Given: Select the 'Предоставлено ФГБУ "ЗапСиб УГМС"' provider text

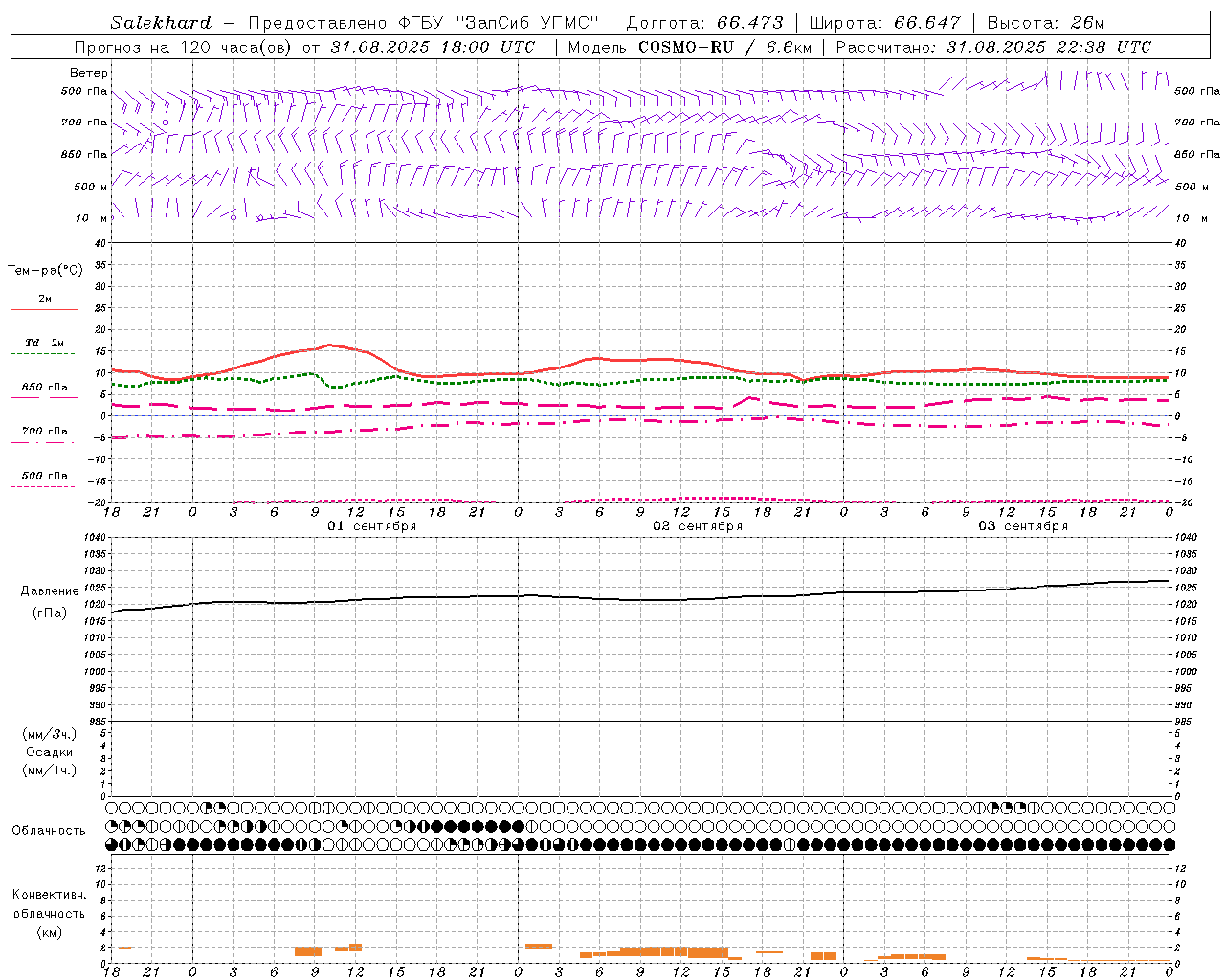Looking at the screenshot, I should click(423, 23).
